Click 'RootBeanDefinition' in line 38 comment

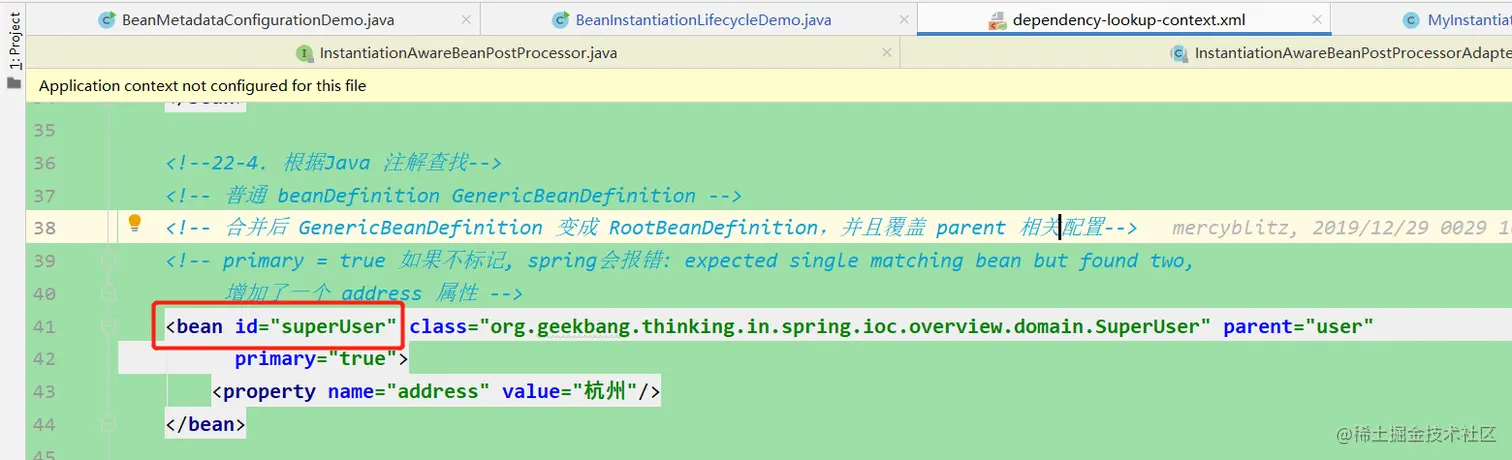pyautogui.click(x=713, y=228)
